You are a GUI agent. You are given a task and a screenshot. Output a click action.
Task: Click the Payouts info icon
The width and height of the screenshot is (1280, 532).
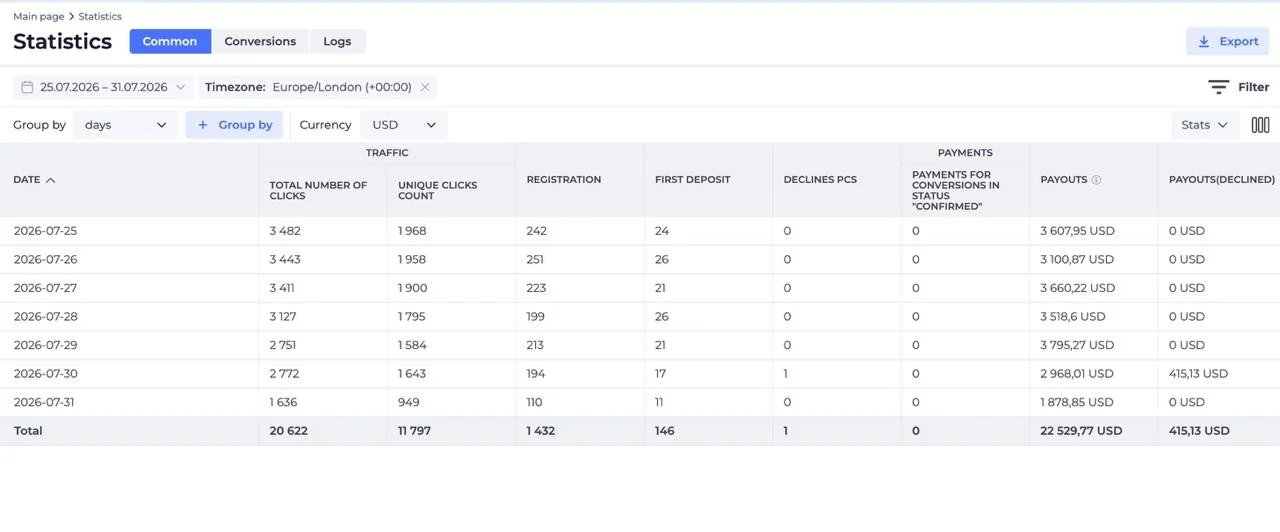1096,180
